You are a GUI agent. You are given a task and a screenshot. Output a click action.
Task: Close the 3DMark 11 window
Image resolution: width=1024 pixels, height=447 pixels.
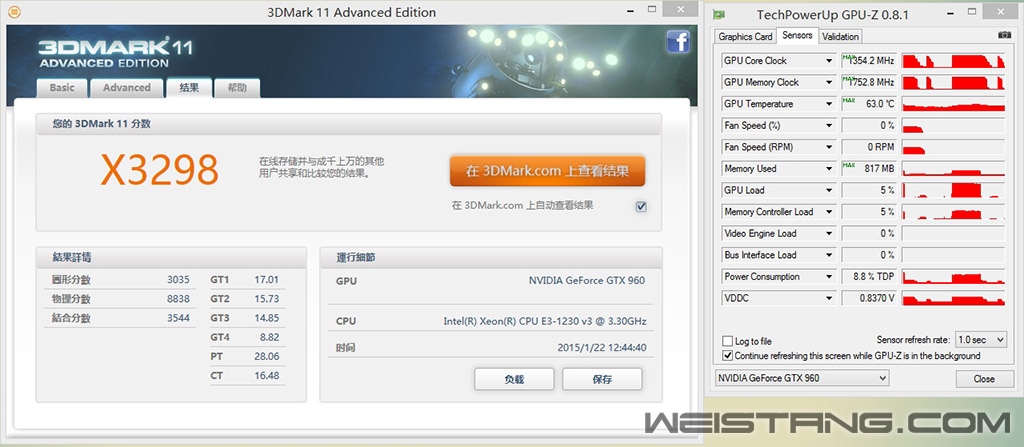[679, 8]
